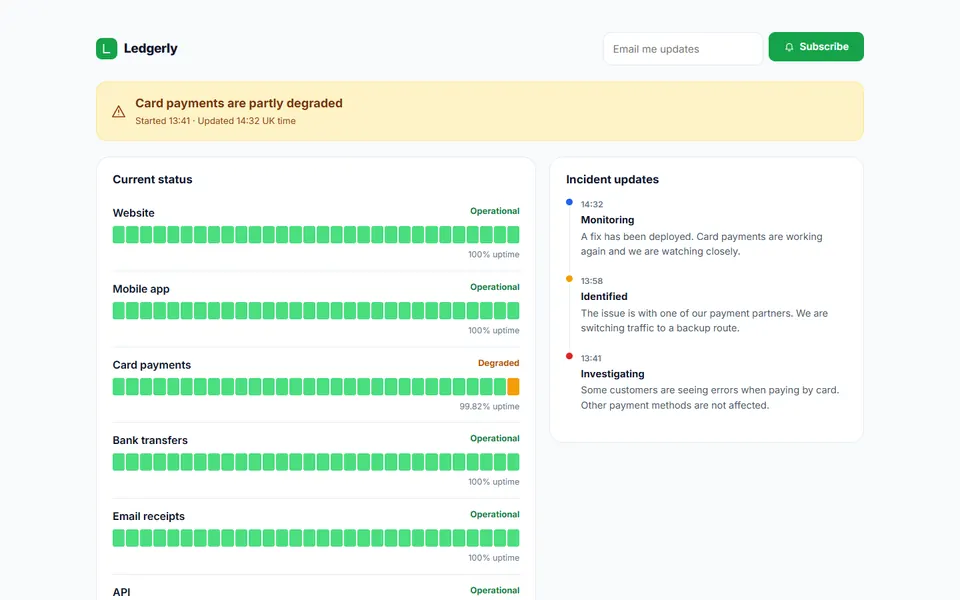Click the Card payments service name
The width and height of the screenshot is (960, 600).
pos(152,365)
